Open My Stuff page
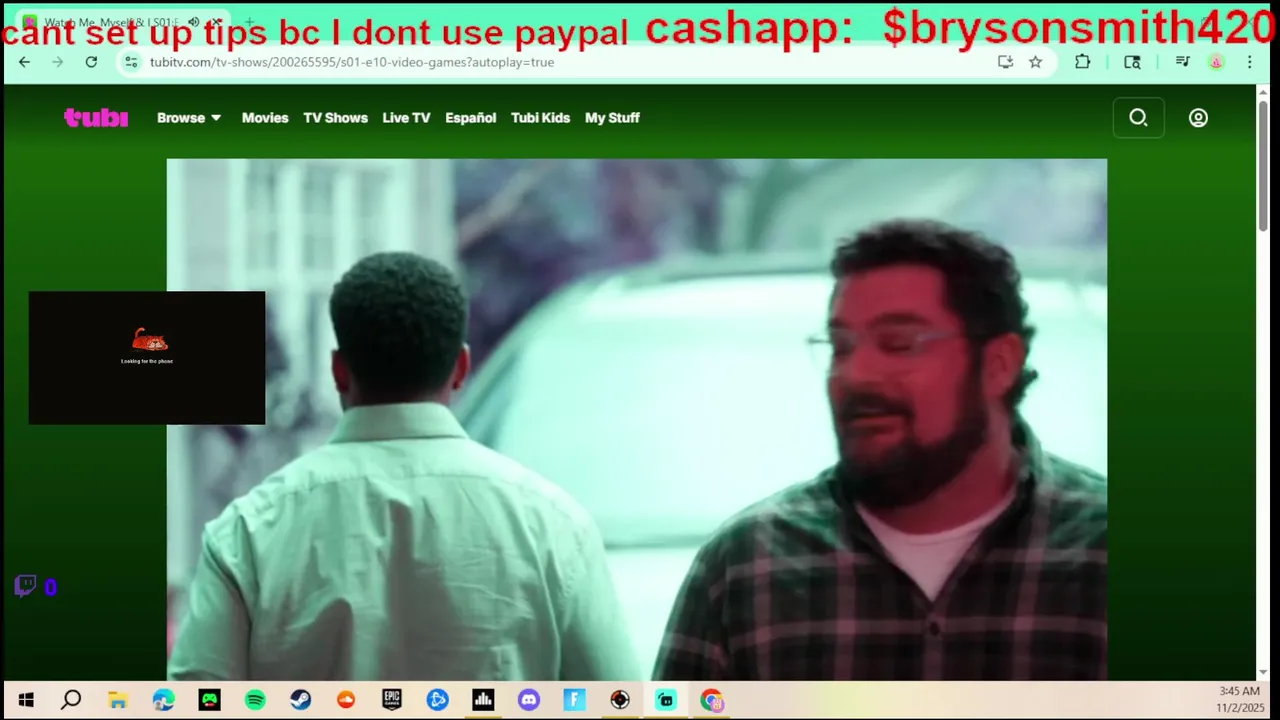 pyautogui.click(x=612, y=118)
